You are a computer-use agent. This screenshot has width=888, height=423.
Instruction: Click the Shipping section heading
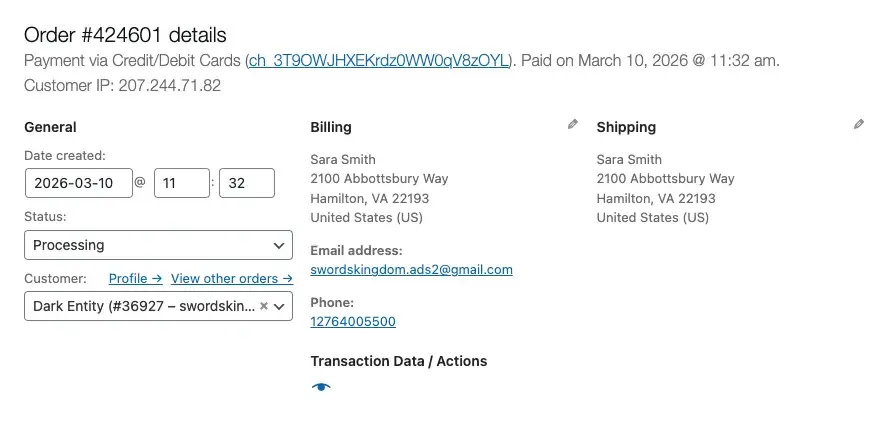point(626,127)
